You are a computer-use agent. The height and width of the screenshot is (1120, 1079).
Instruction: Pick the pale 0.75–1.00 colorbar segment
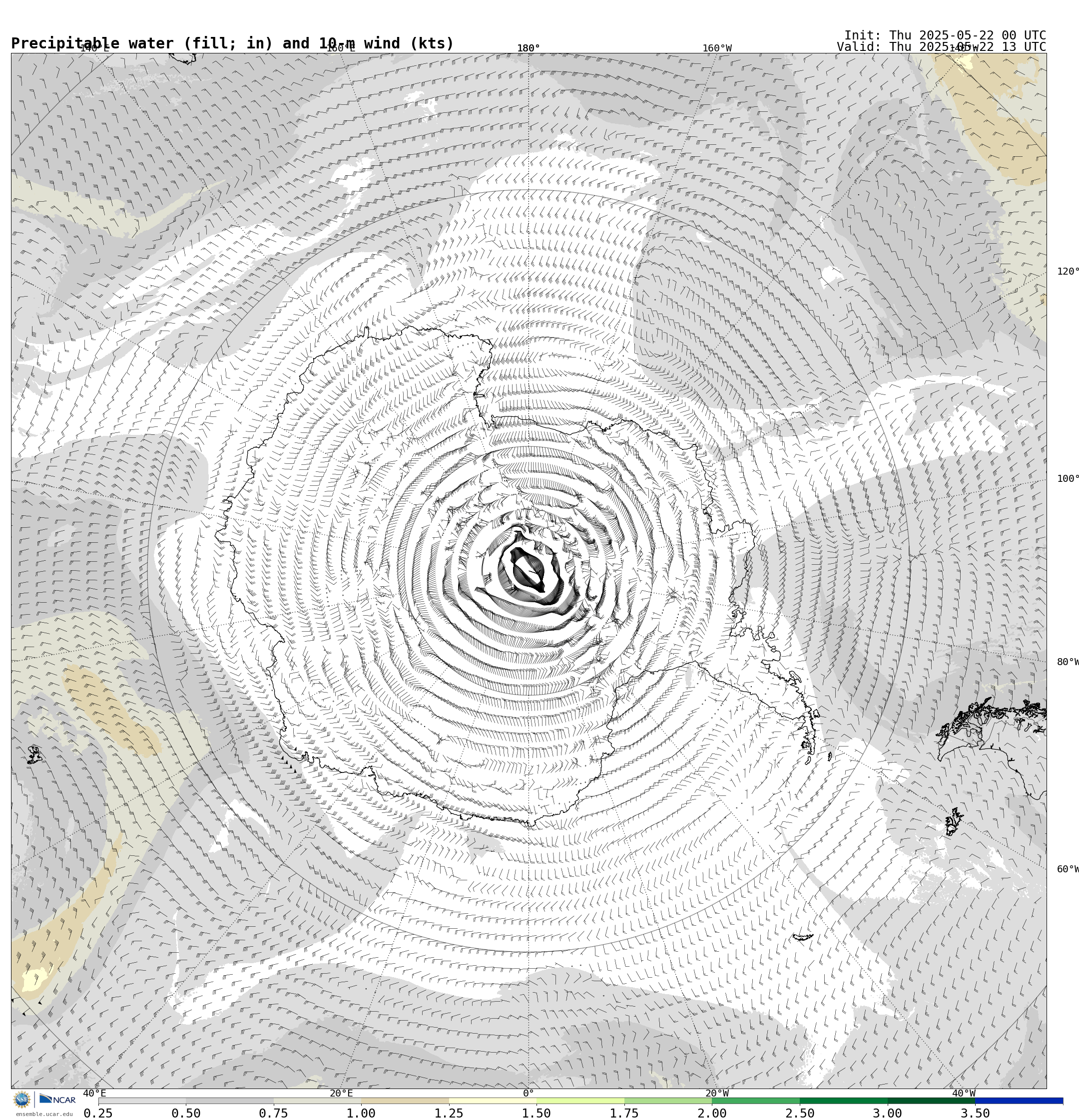coord(317,1101)
